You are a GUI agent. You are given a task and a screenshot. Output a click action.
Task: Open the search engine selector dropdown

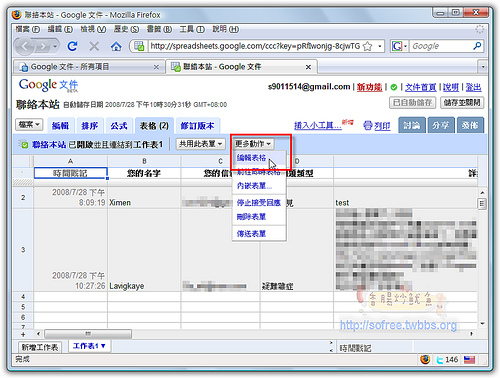click(x=399, y=46)
